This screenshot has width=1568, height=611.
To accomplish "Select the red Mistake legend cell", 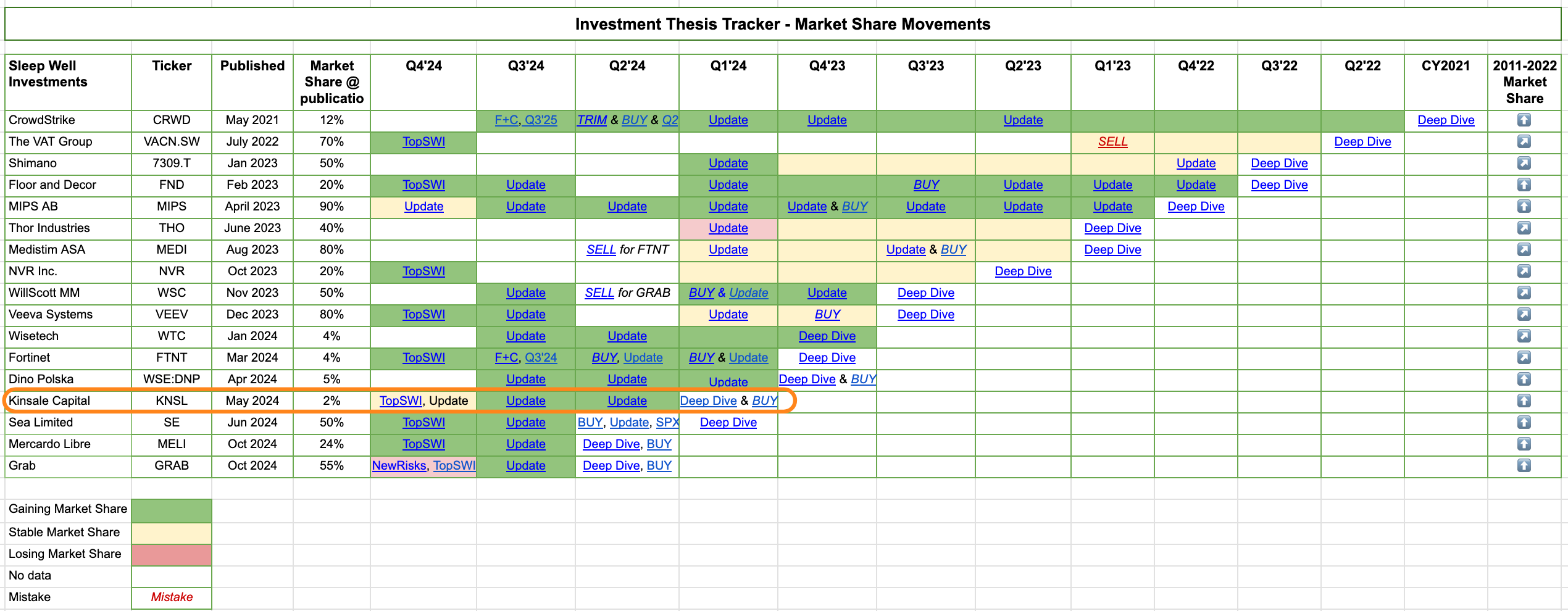I will [x=172, y=597].
